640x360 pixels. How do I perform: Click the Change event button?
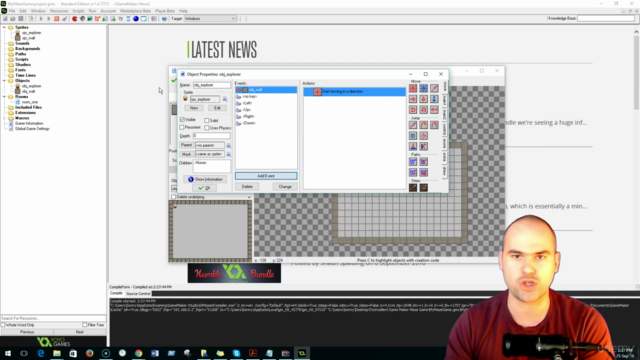[x=285, y=187]
